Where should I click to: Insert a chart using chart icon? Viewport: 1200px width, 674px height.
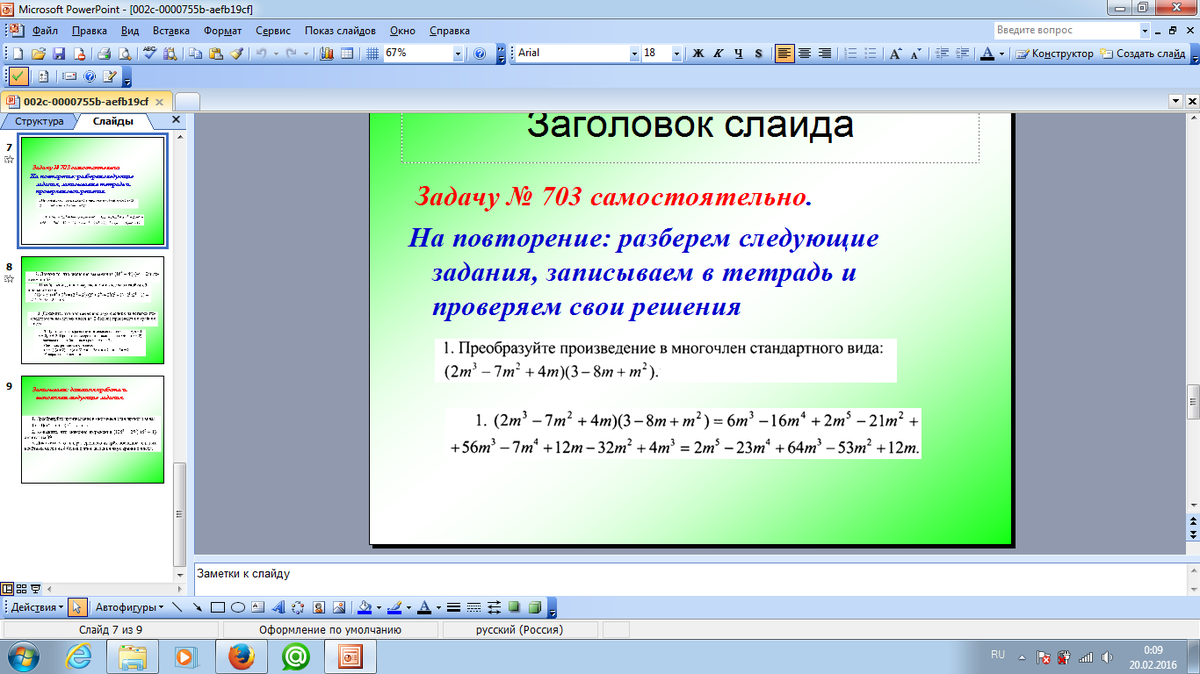pyautogui.click(x=326, y=53)
